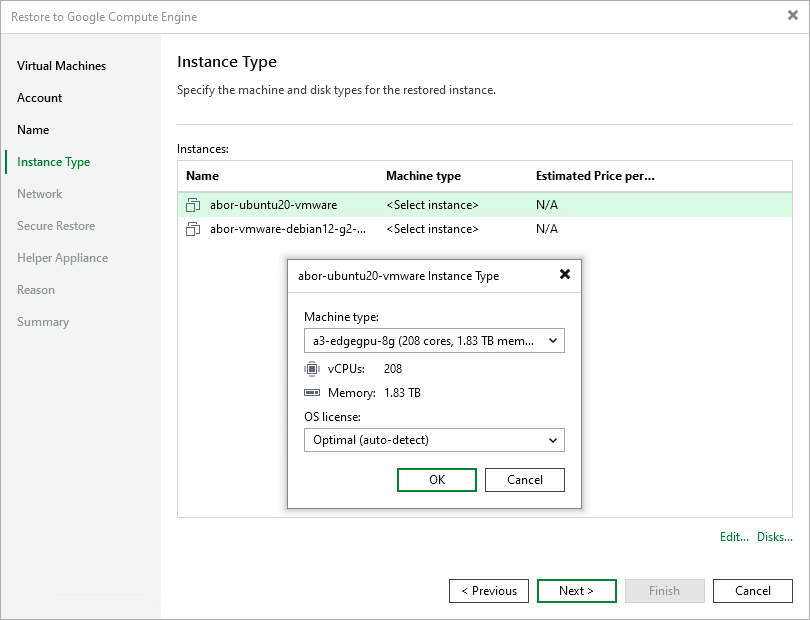Click the Memory module icon

point(312,393)
